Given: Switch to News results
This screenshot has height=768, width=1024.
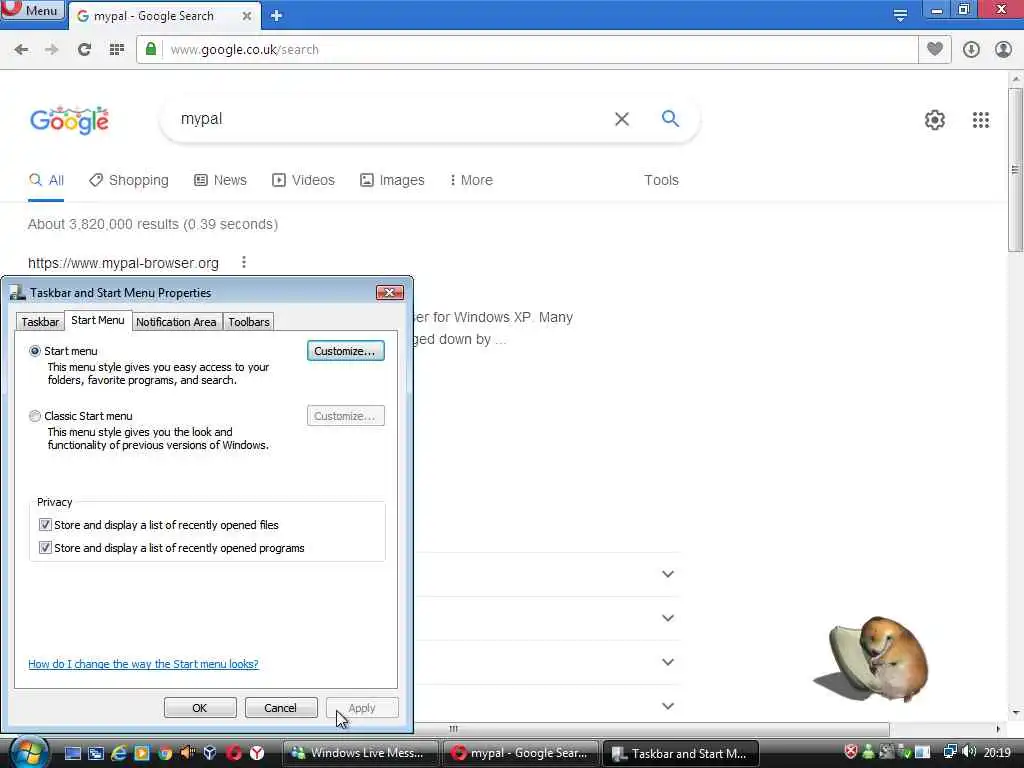Looking at the screenshot, I should pos(220,180).
